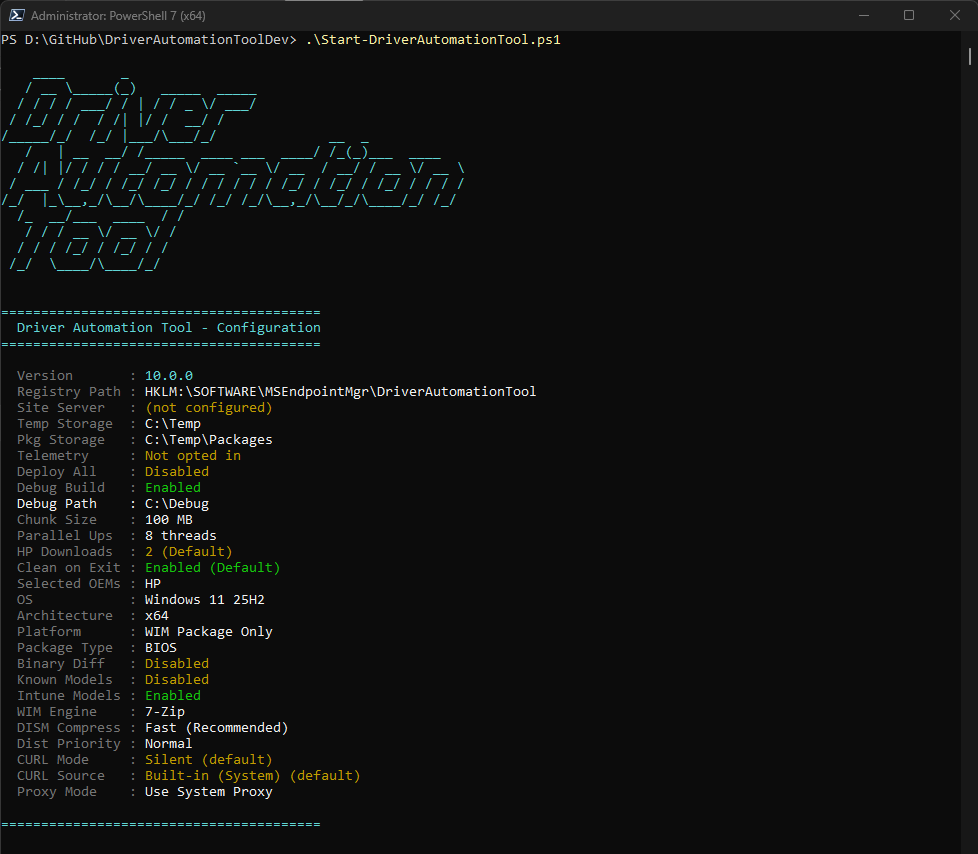Click the 'CURL Source' label
Screen dimensions: 978x854
(61, 776)
